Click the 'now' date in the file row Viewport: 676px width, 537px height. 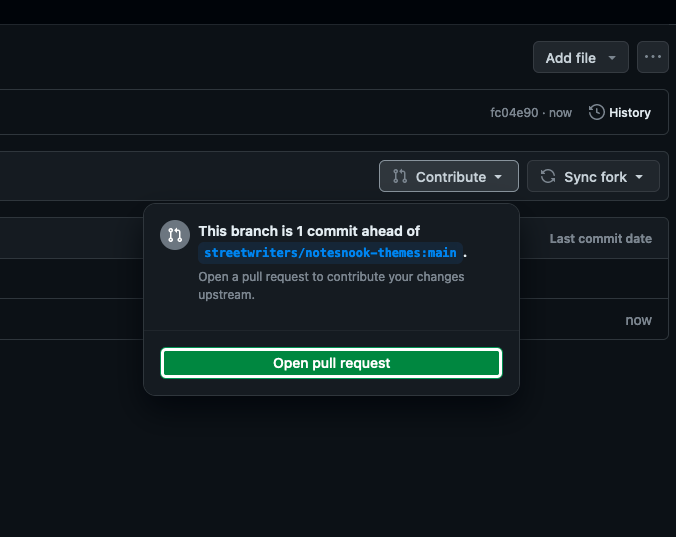point(638,320)
